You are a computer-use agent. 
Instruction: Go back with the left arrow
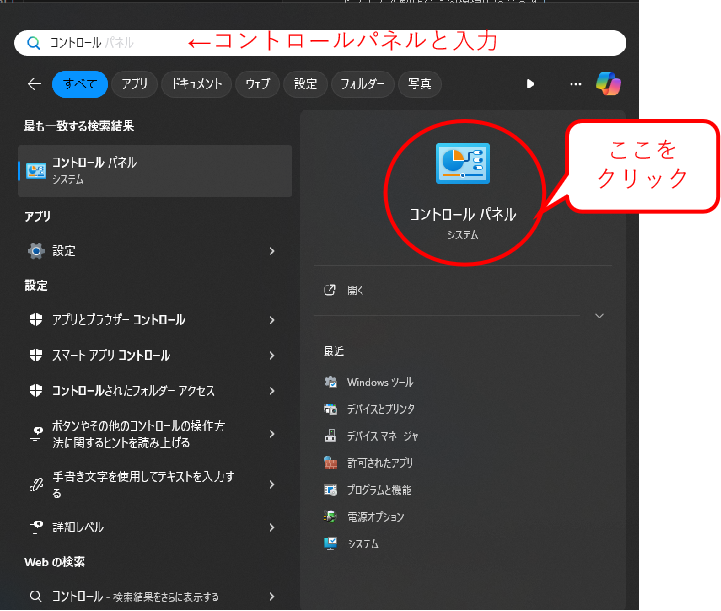pos(34,84)
